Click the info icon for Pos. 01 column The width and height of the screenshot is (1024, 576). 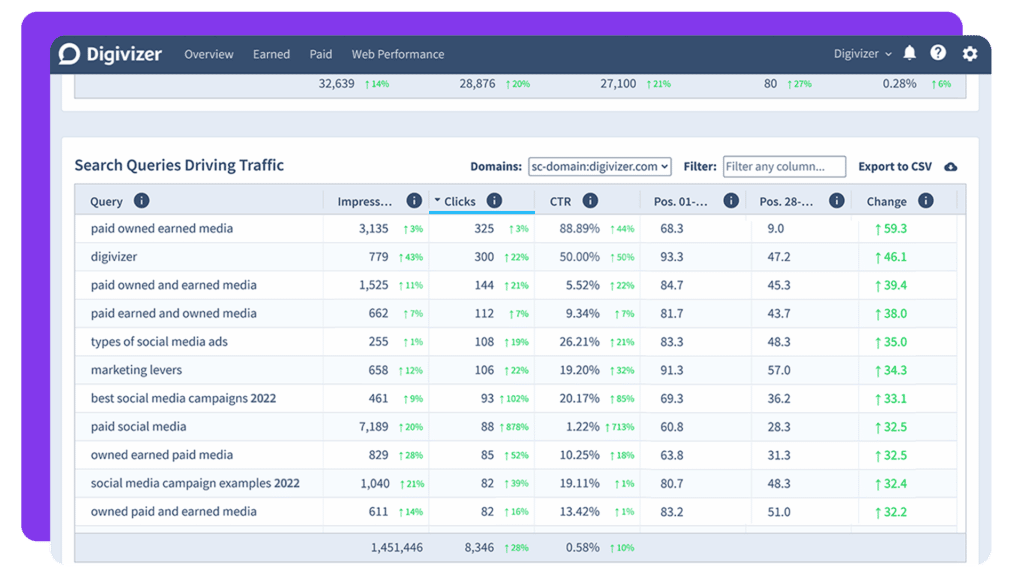pos(731,201)
